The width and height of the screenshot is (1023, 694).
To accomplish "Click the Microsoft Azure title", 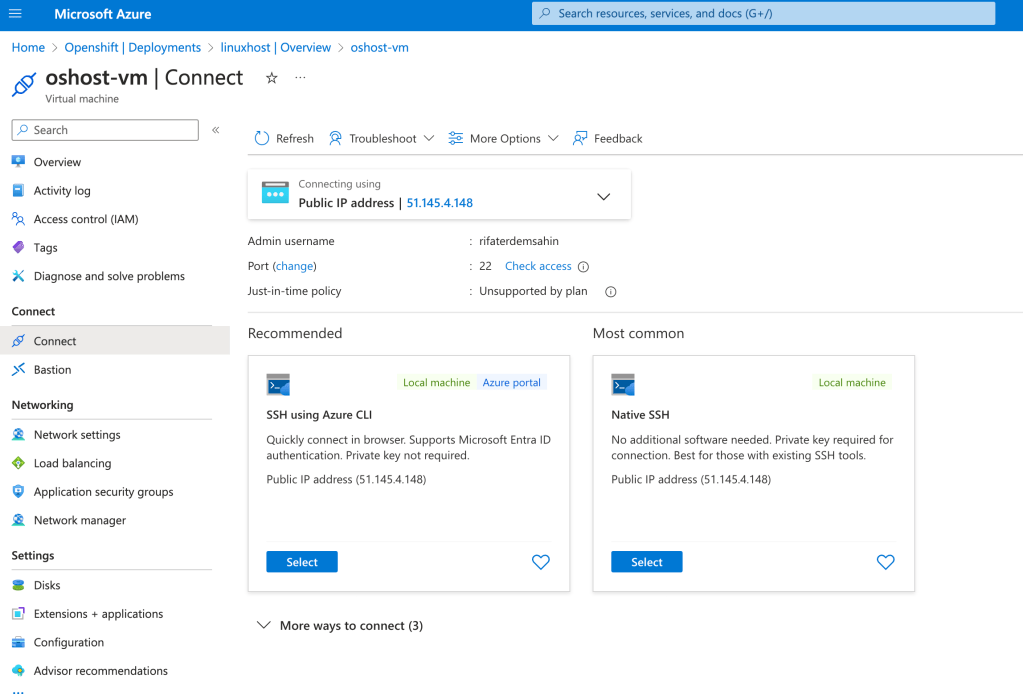I will click(x=103, y=14).
